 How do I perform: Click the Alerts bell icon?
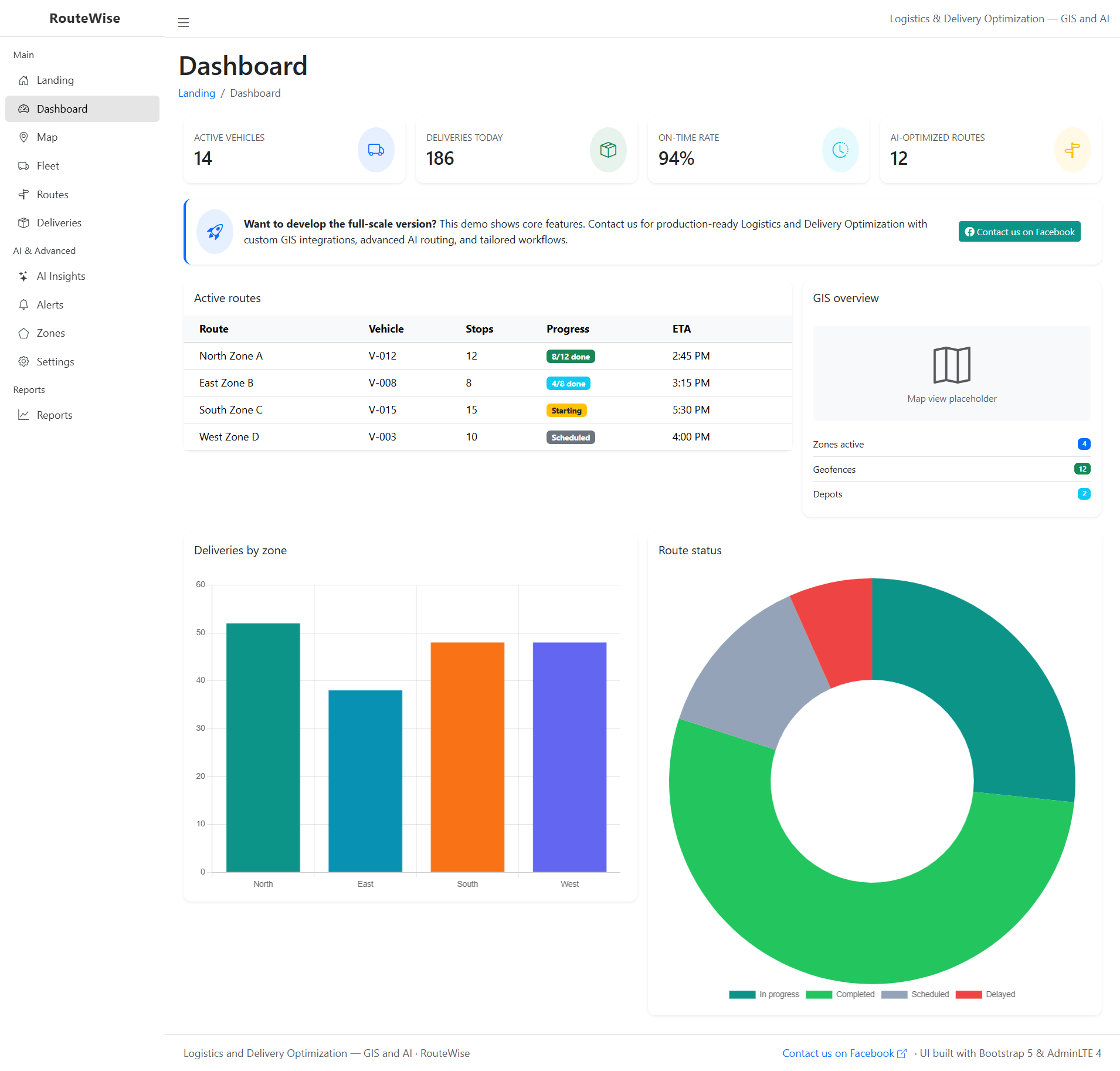tap(24, 304)
